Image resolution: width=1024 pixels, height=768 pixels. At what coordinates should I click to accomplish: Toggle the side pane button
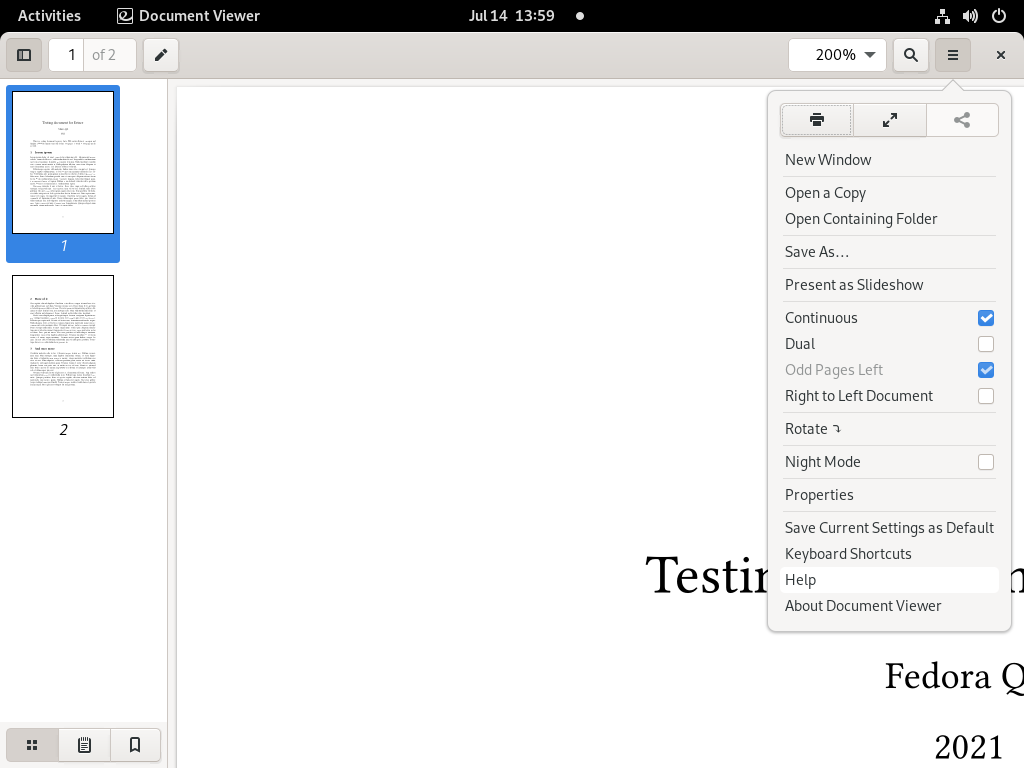pos(24,55)
